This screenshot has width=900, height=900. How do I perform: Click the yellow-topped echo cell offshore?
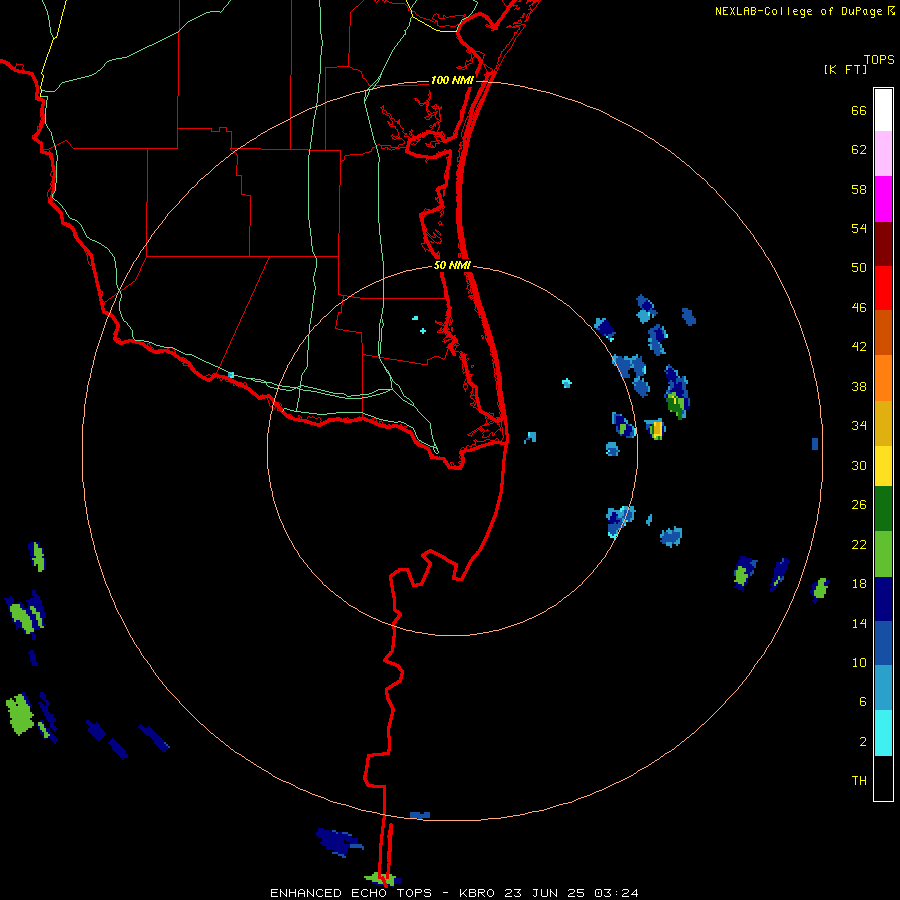click(x=655, y=429)
